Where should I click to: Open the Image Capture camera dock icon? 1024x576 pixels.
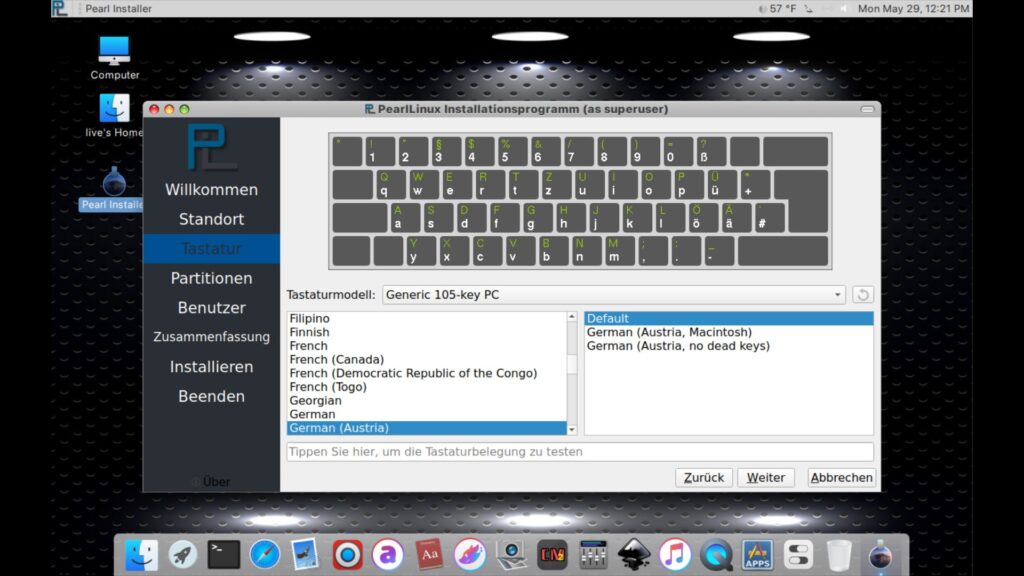[511, 554]
